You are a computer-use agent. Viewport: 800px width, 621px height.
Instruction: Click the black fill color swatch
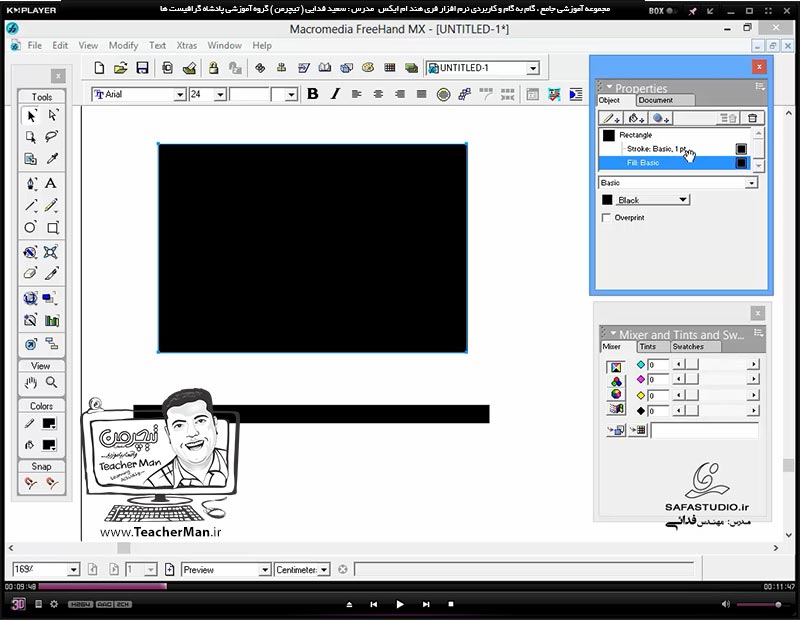pos(607,200)
